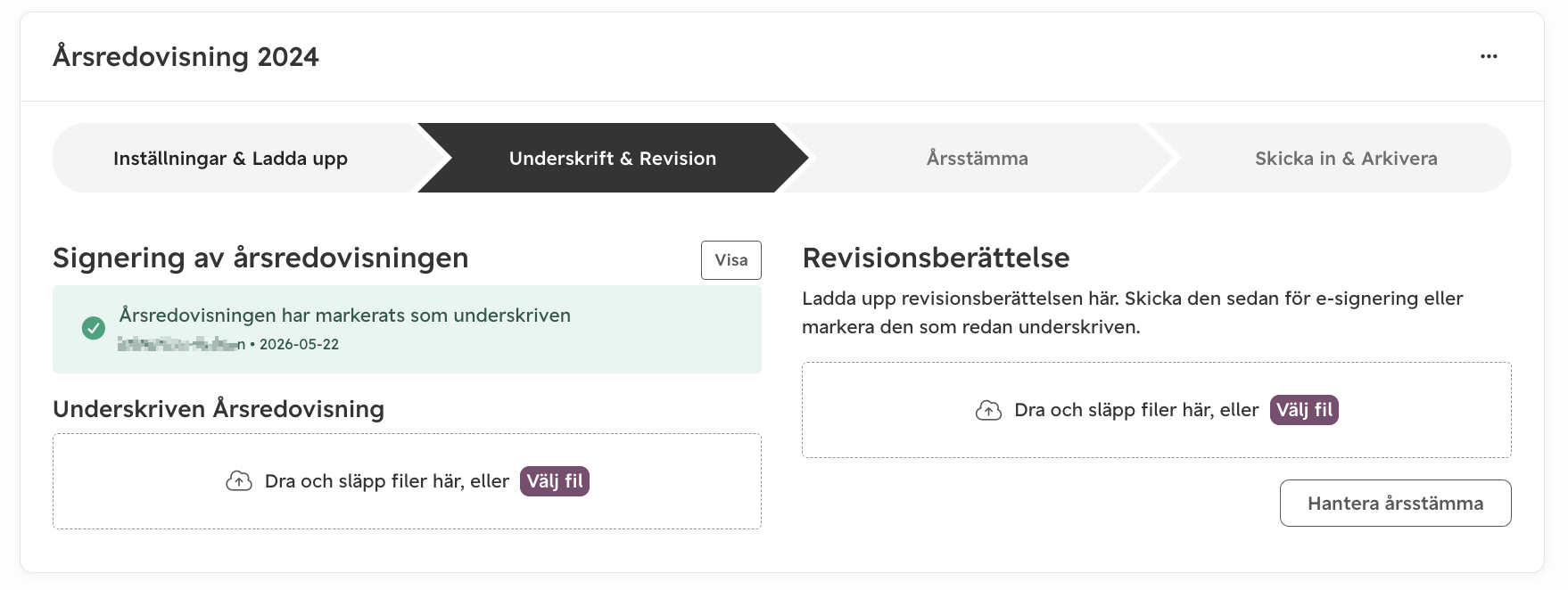Choose file for Underskriven Årsredovisning
Screen dimensions: 1568x590
coord(555,481)
